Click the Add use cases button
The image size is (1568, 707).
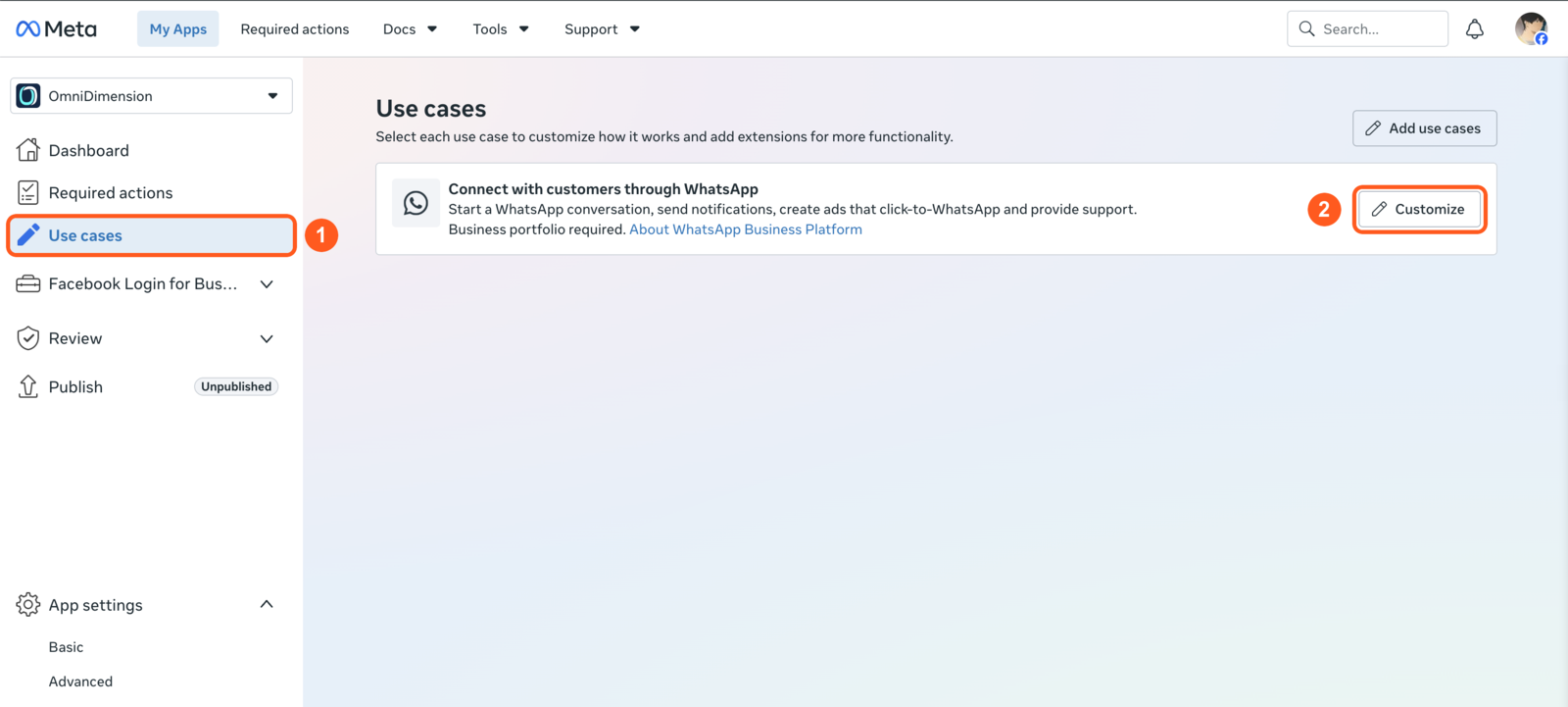click(x=1425, y=128)
